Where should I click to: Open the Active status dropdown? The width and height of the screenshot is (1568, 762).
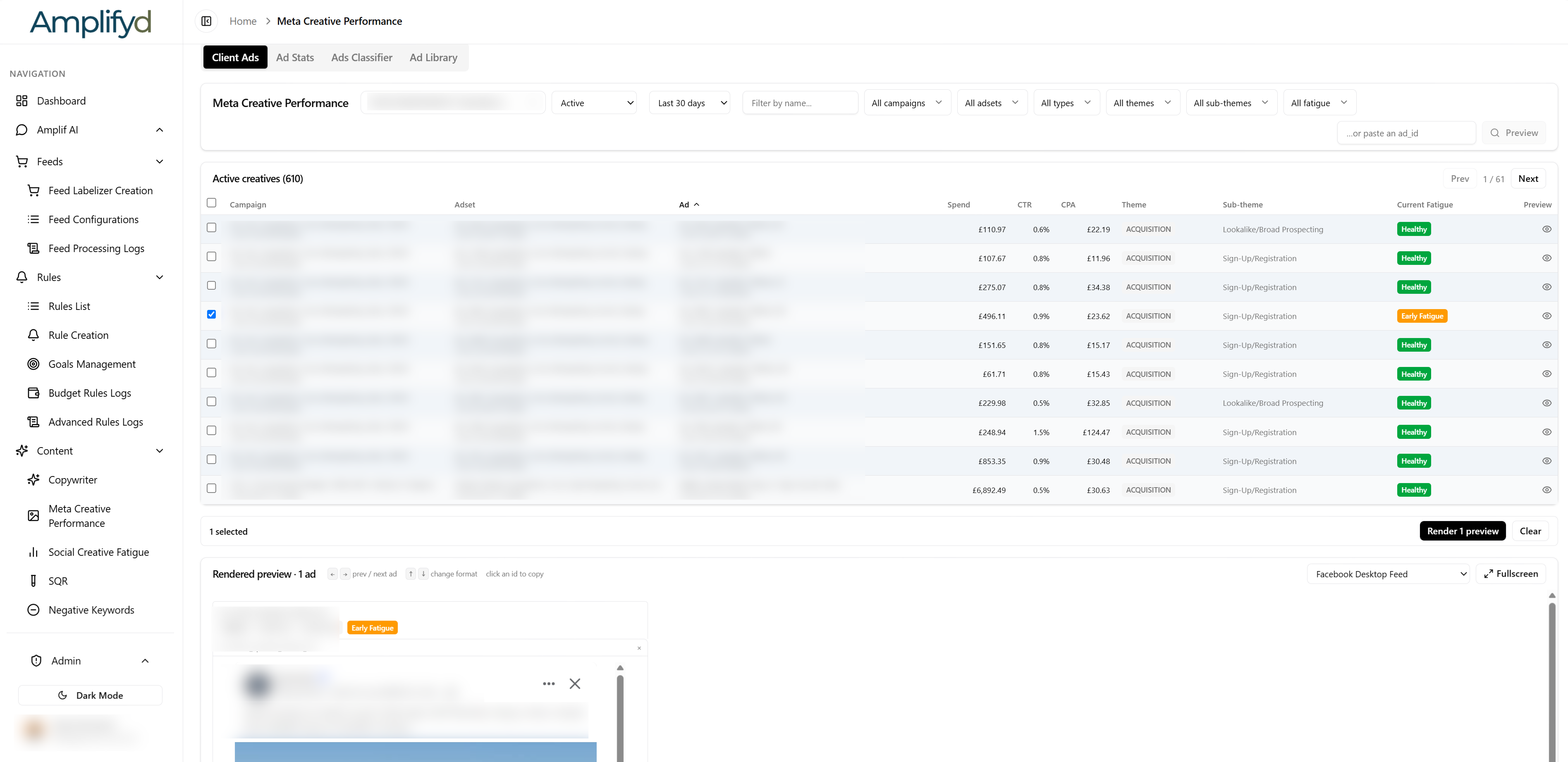point(594,103)
